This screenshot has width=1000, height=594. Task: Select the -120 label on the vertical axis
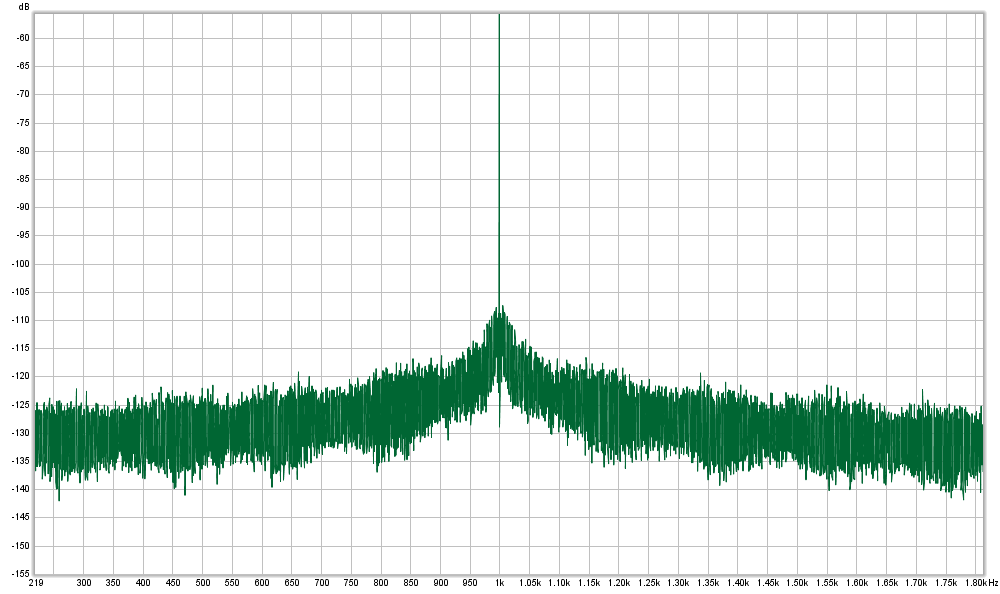21,376
